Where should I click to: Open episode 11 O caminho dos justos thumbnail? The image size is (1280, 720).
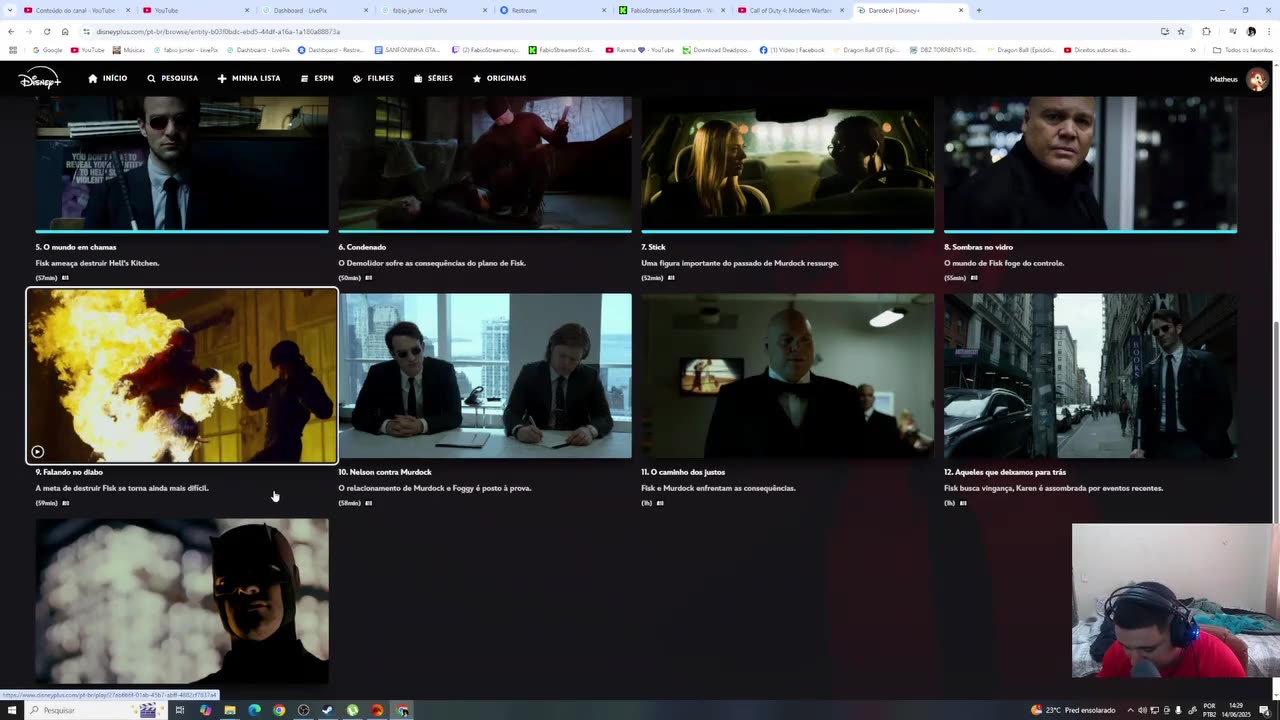(788, 376)
